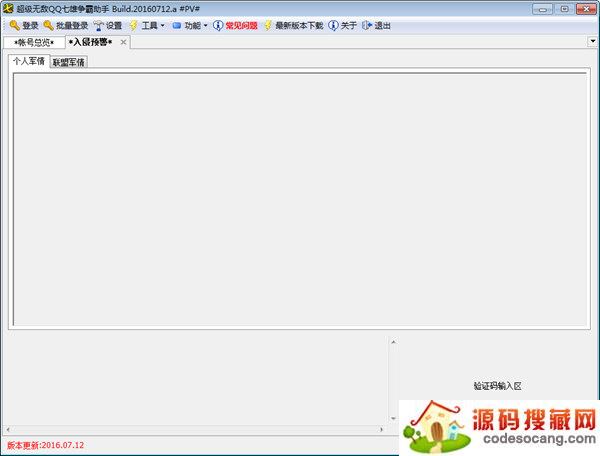
Task: Open the 个人军情 sub-tab
Action: click(29, 61)
